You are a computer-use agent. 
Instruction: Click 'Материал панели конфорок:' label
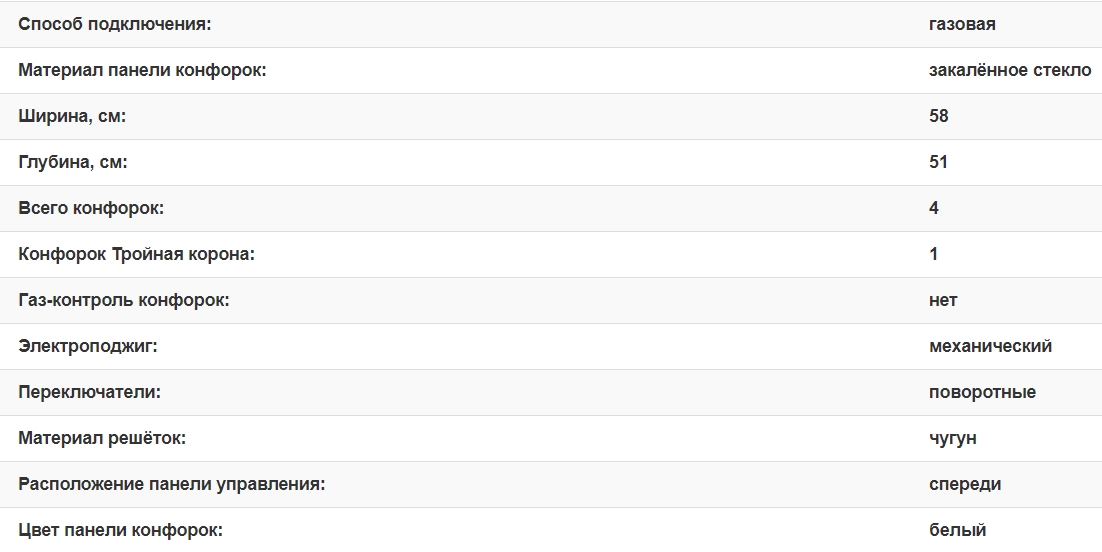[x=142, y=70]
